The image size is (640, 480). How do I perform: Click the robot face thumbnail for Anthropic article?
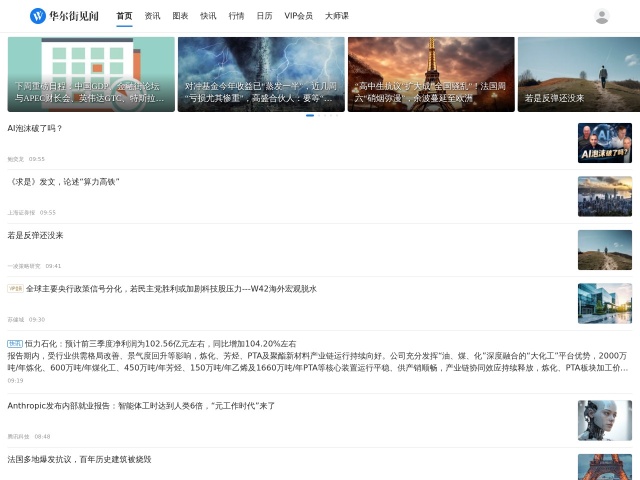604,420
